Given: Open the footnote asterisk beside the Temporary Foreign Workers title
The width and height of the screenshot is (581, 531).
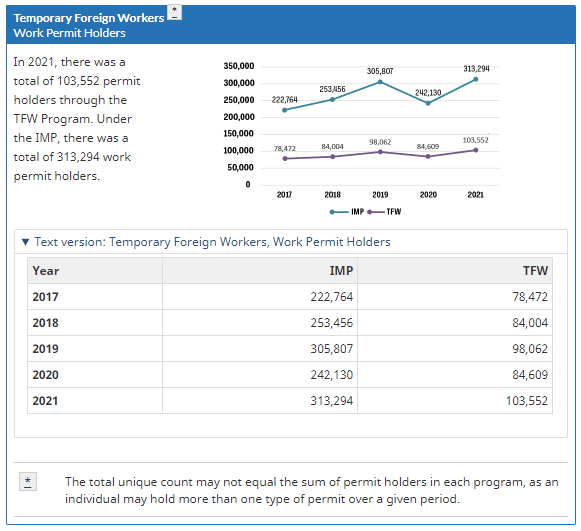Looking at the screenshot, I should (x=174, y=12).
